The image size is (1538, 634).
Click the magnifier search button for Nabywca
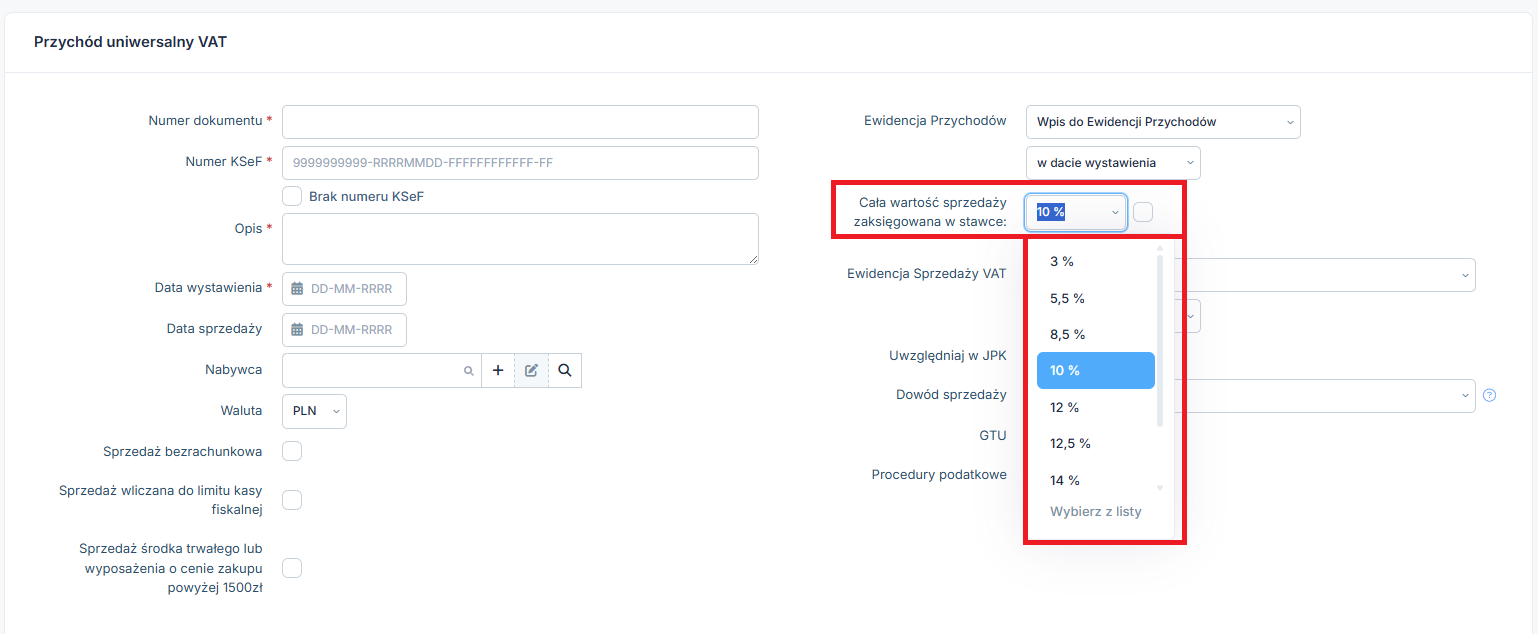(x=565, y=370)
